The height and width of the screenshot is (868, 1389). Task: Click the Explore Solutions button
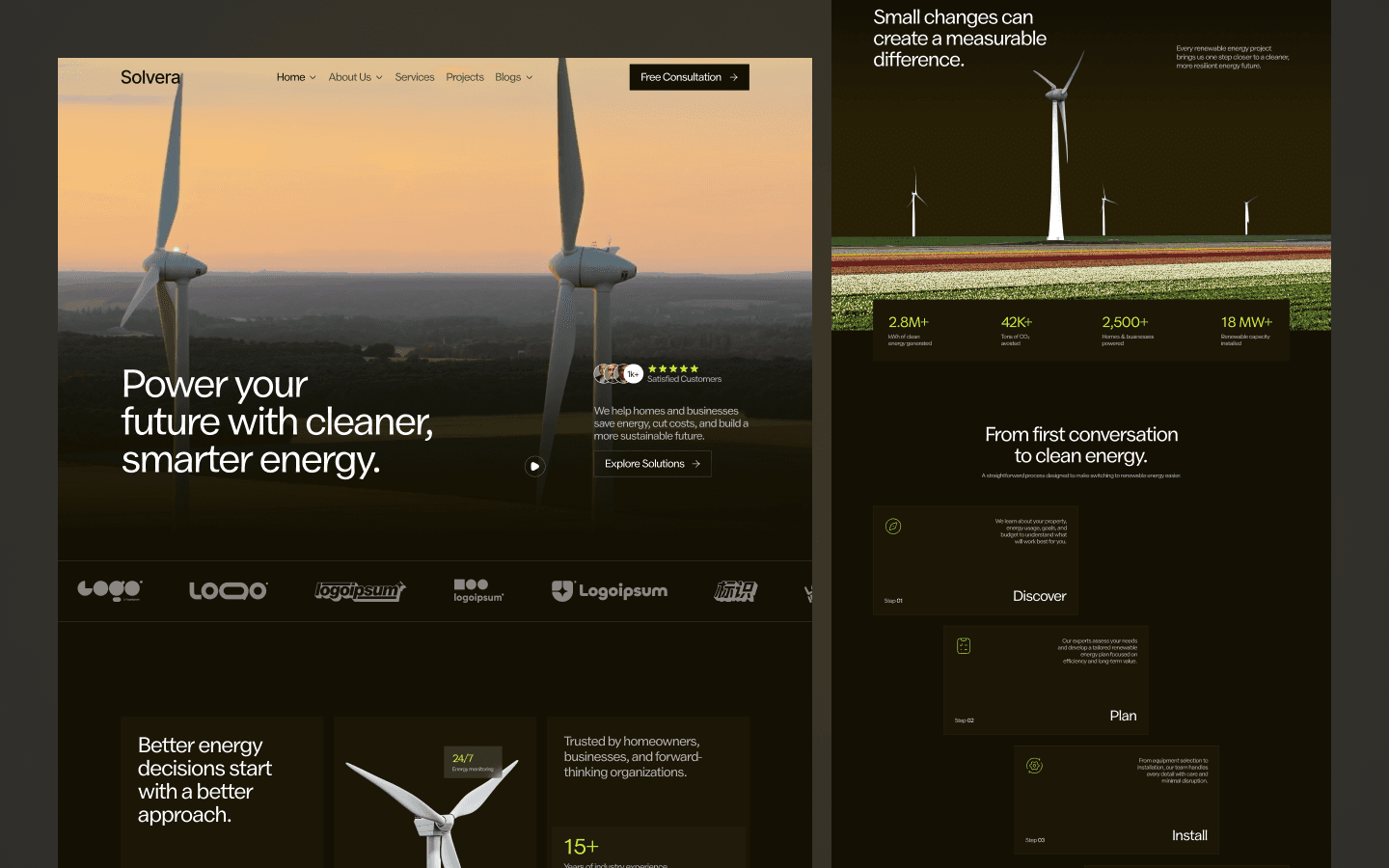pyautogui.click(x=652, y=464)
